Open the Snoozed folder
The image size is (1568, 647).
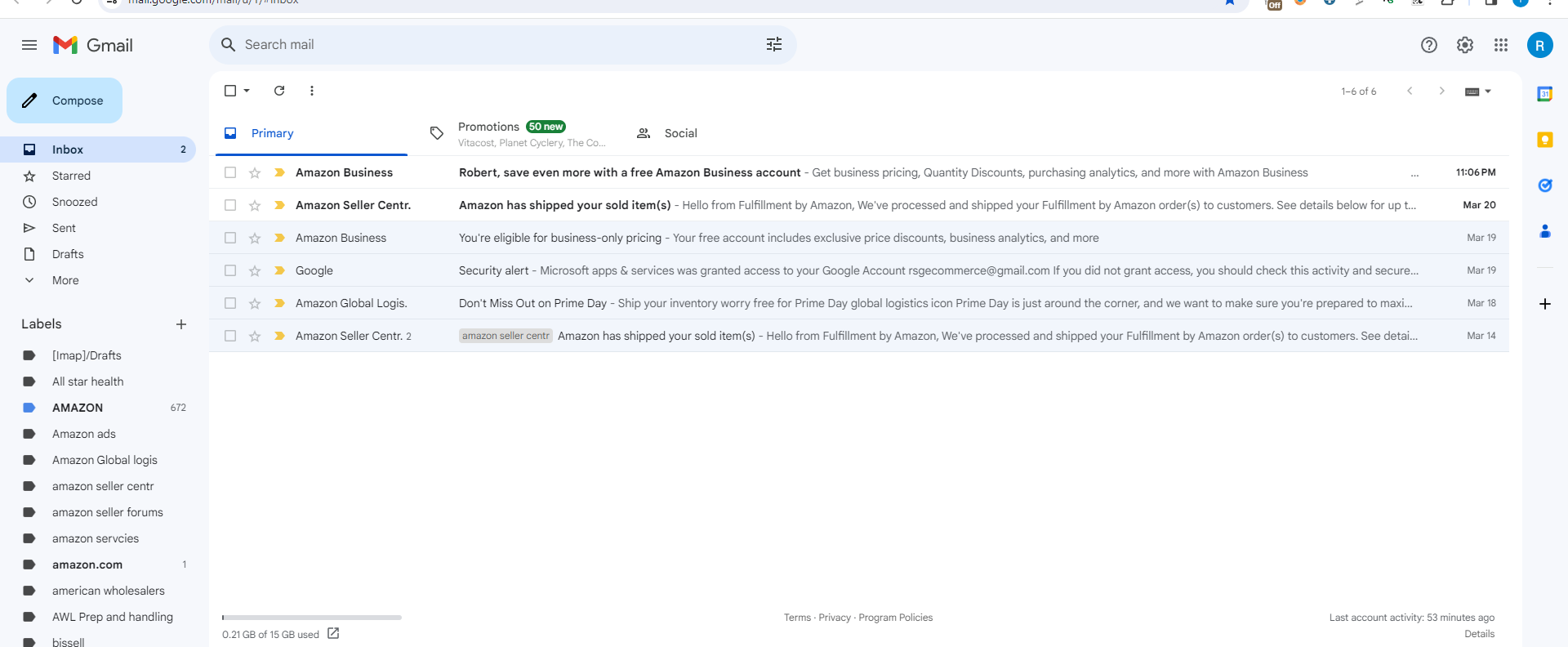98,202
